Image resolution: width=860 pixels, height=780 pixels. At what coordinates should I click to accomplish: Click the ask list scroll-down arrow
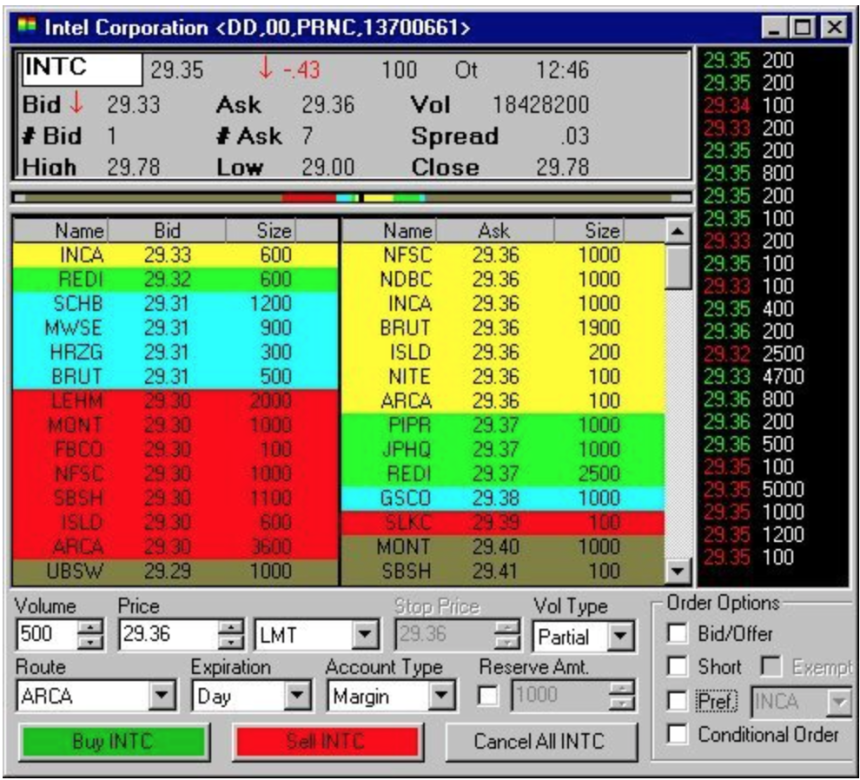(678, 571)
